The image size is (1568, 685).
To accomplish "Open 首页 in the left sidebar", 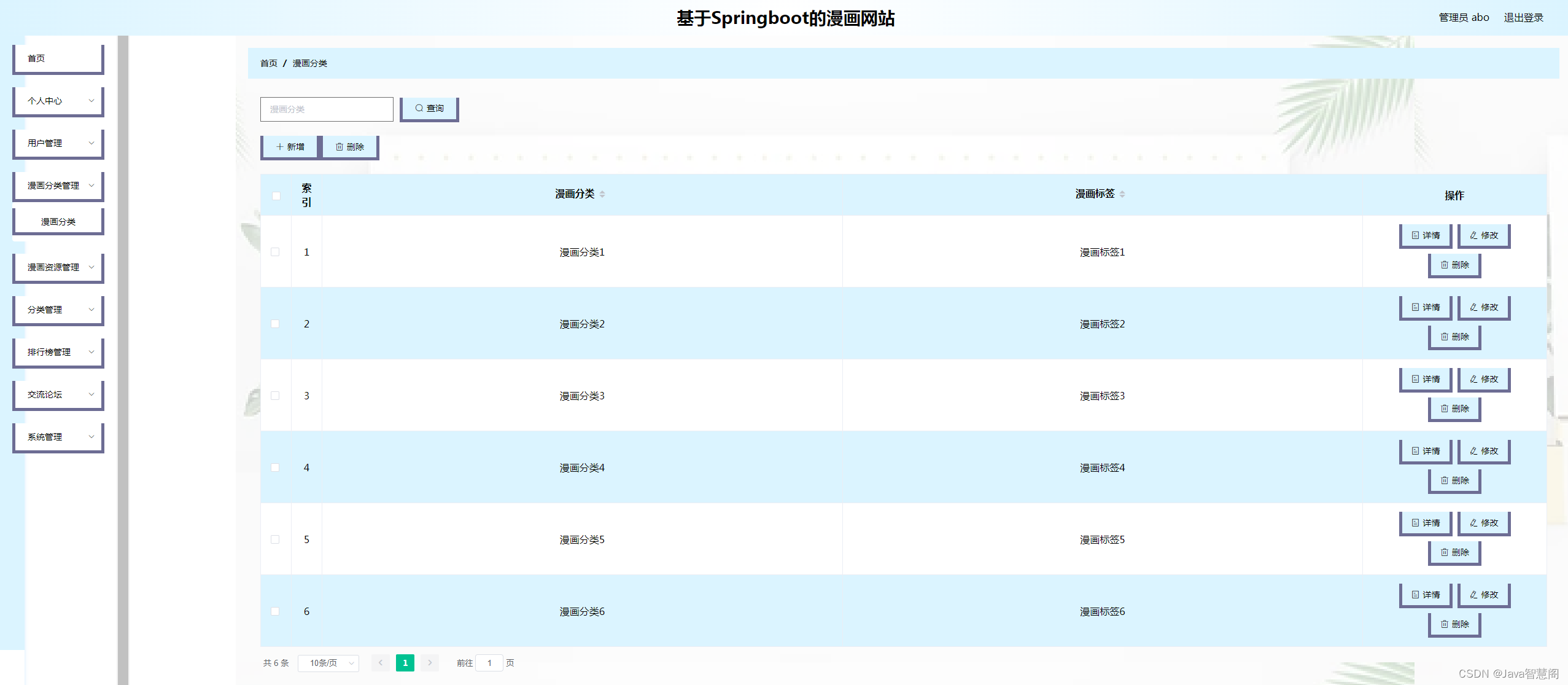I will point(58,58).
